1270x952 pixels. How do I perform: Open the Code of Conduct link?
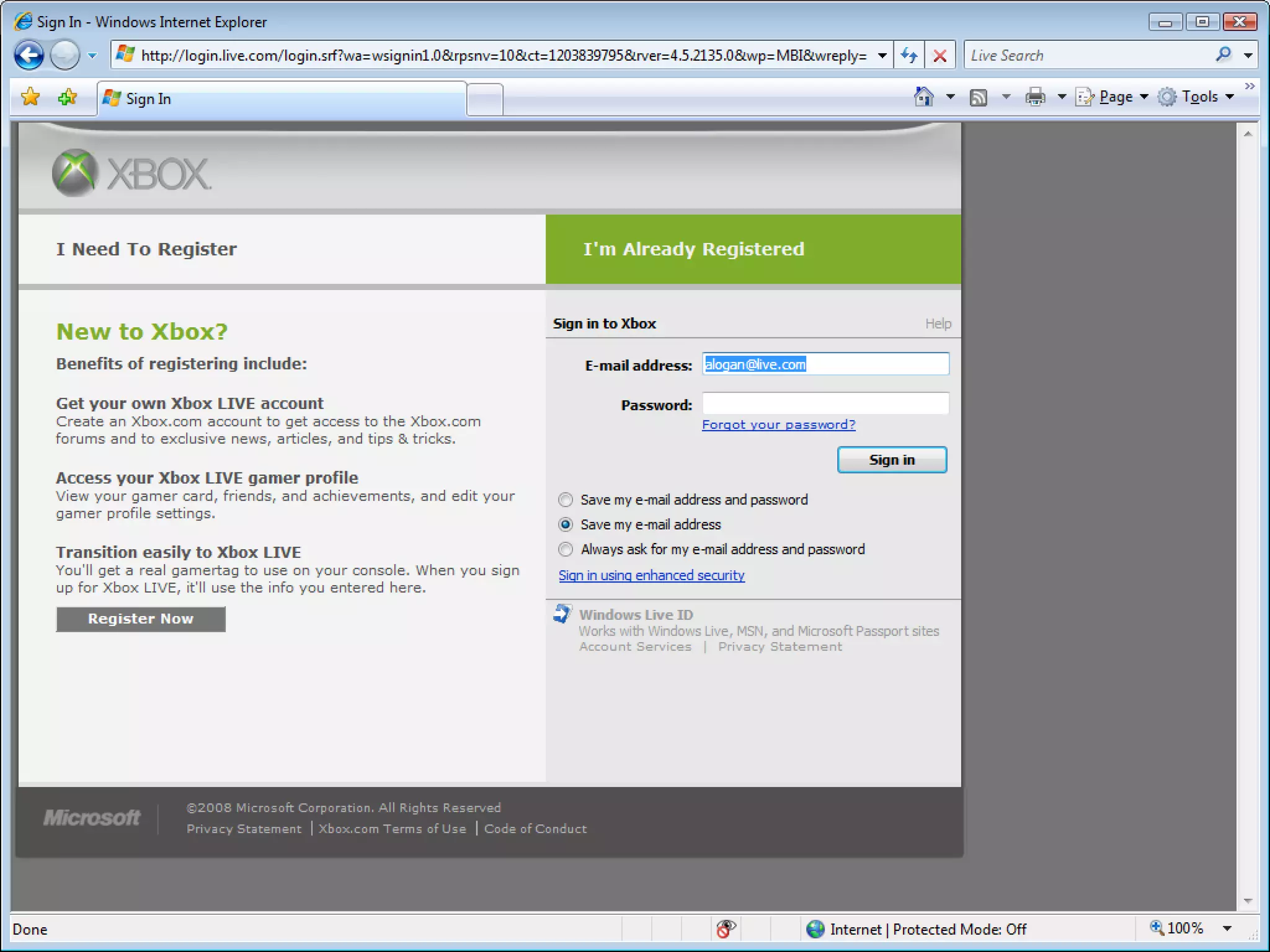(535, 829)
